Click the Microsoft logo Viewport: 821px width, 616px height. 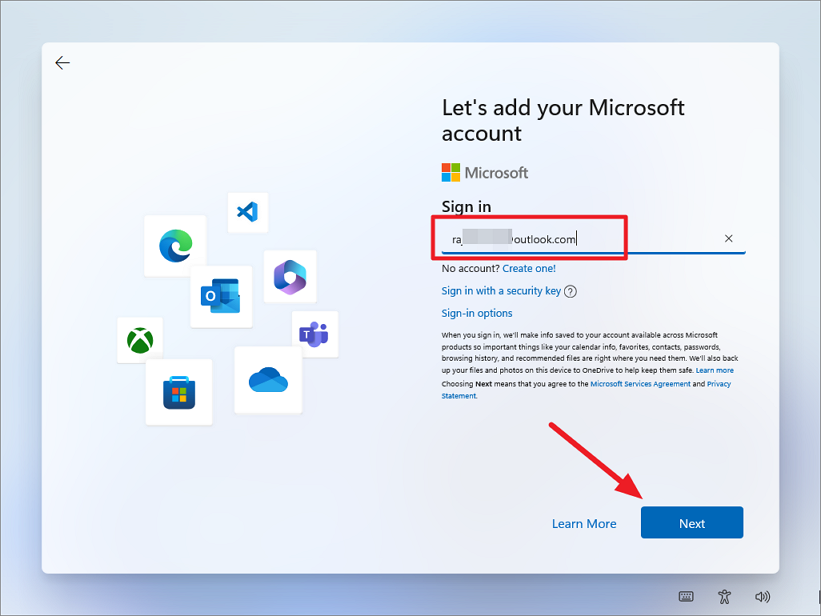(x=485, y=172)
